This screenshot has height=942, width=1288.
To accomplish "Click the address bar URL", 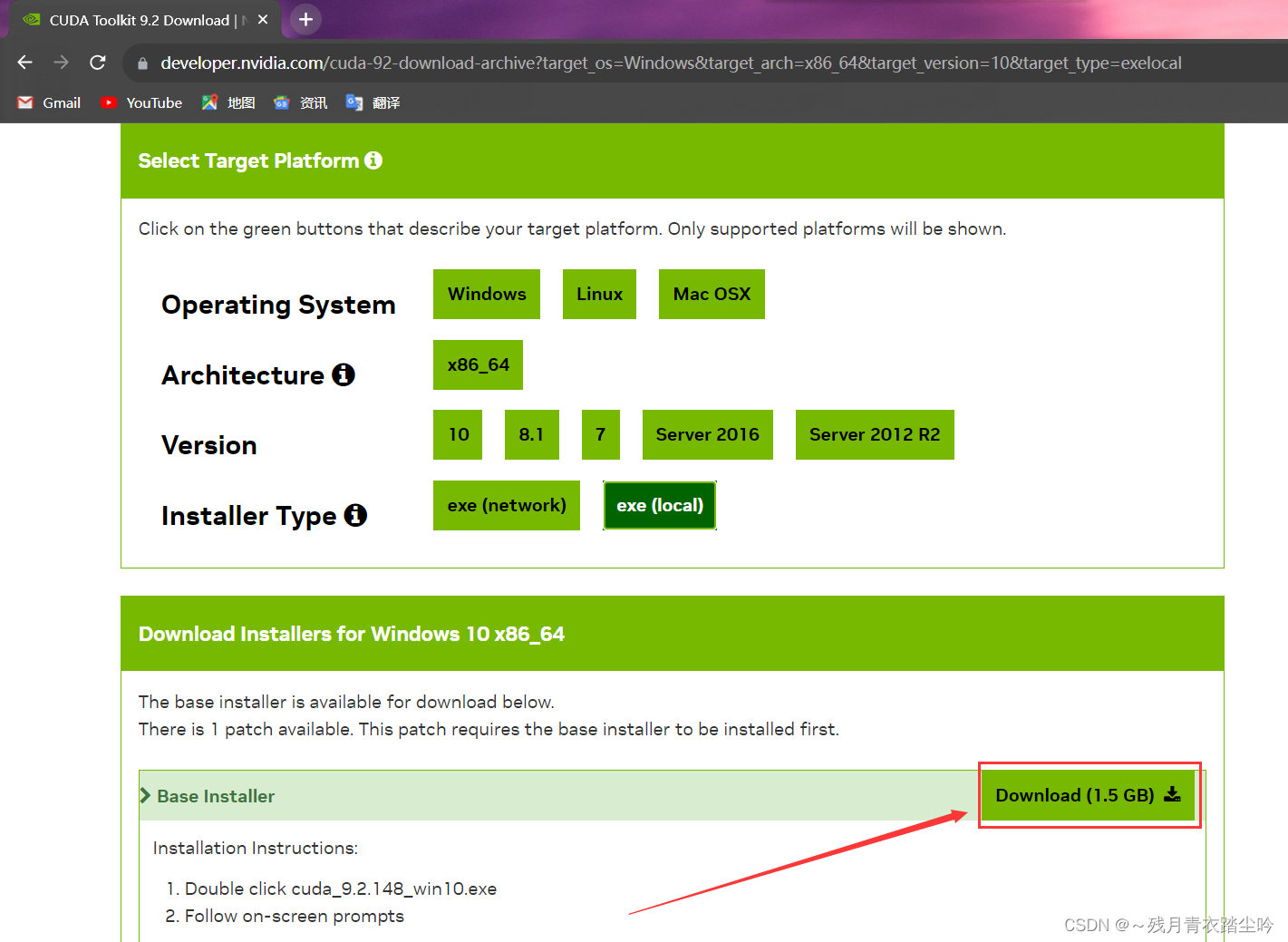I will coord(671,63).
